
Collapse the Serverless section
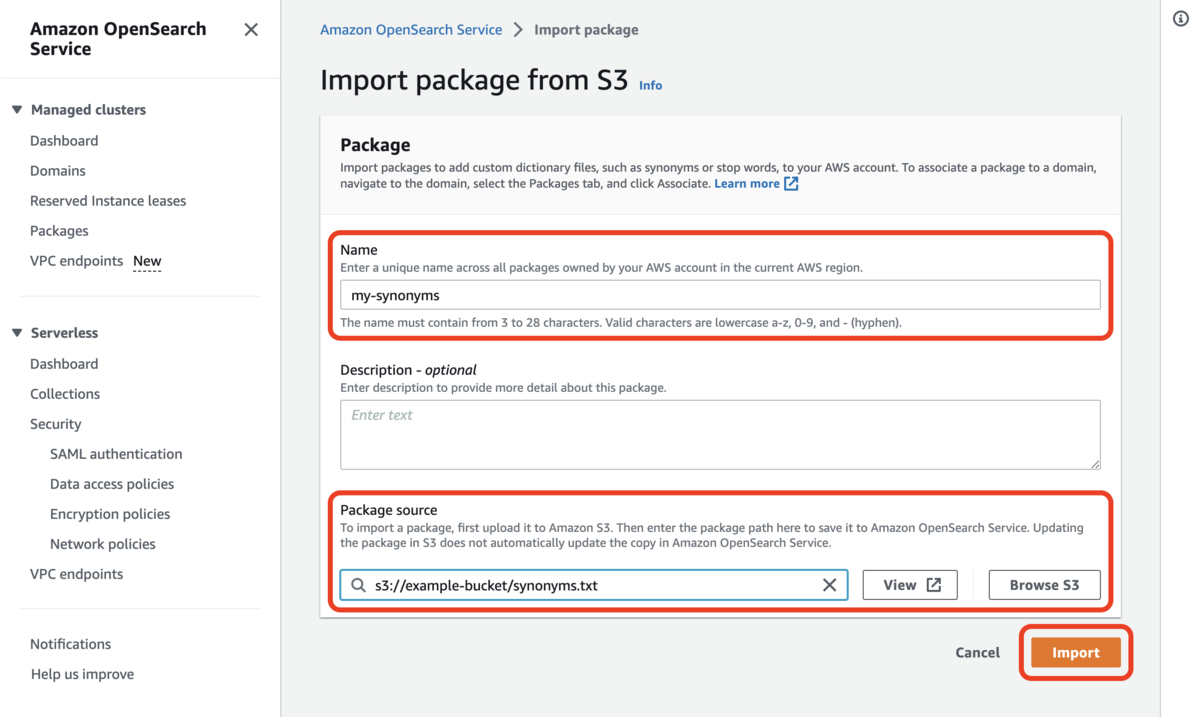pyautogui.click(x=17, y=333)
